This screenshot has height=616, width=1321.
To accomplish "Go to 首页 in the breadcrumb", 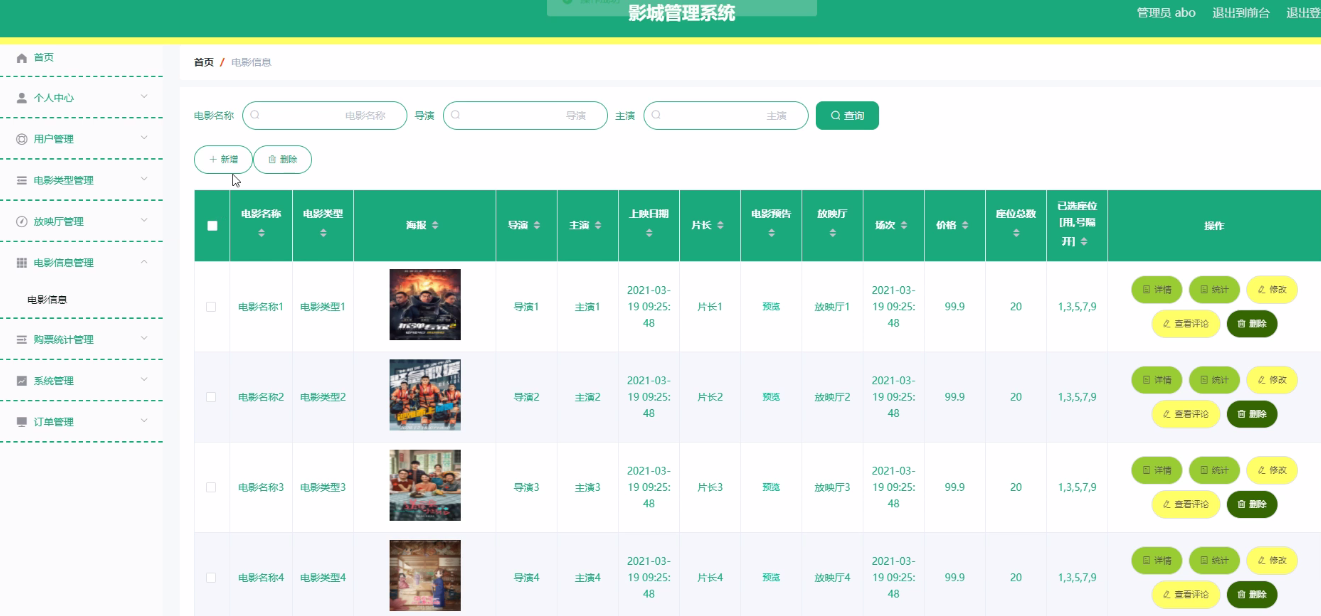I will coord(203,62).
